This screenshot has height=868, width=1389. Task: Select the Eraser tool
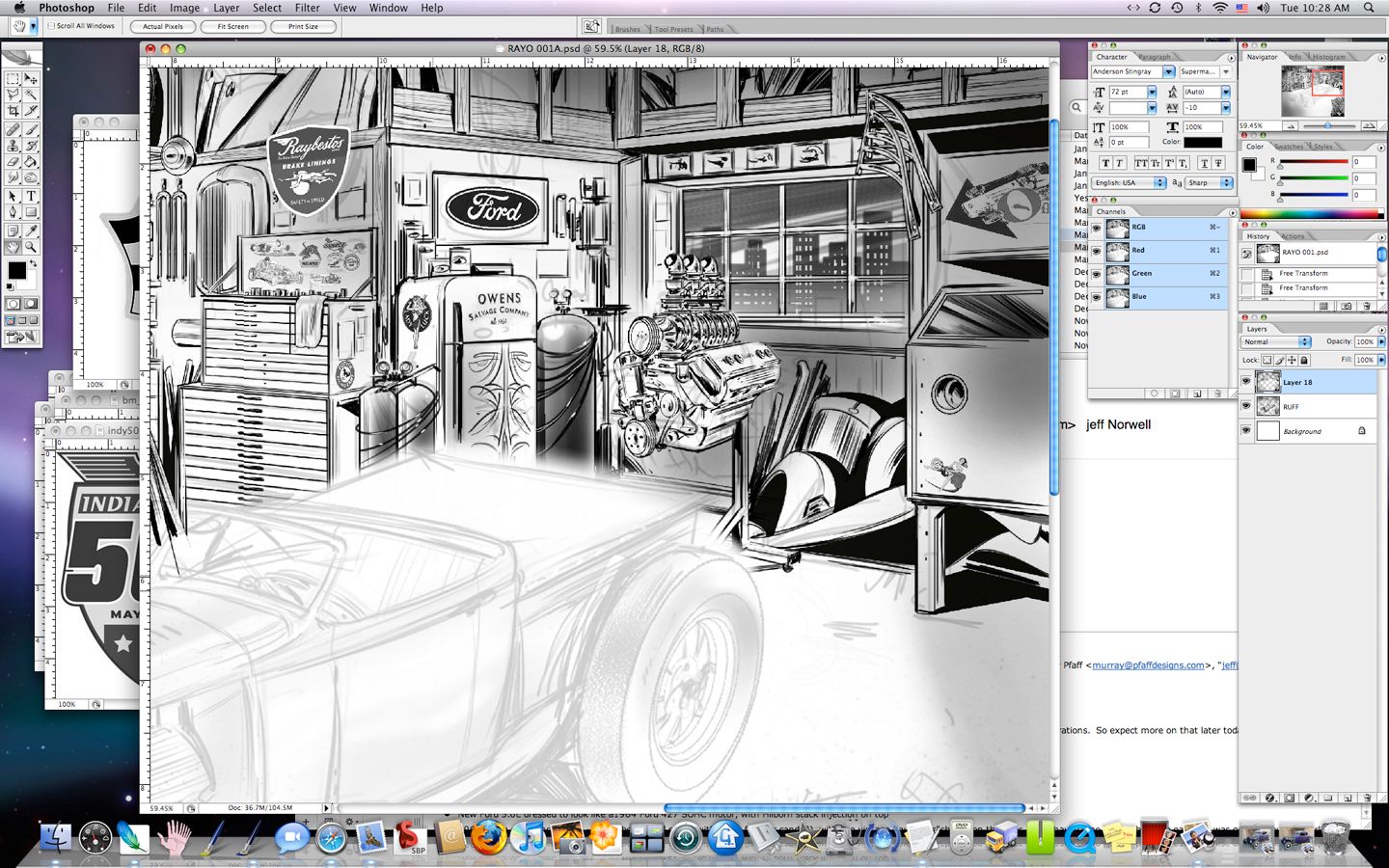coord(13,160)
